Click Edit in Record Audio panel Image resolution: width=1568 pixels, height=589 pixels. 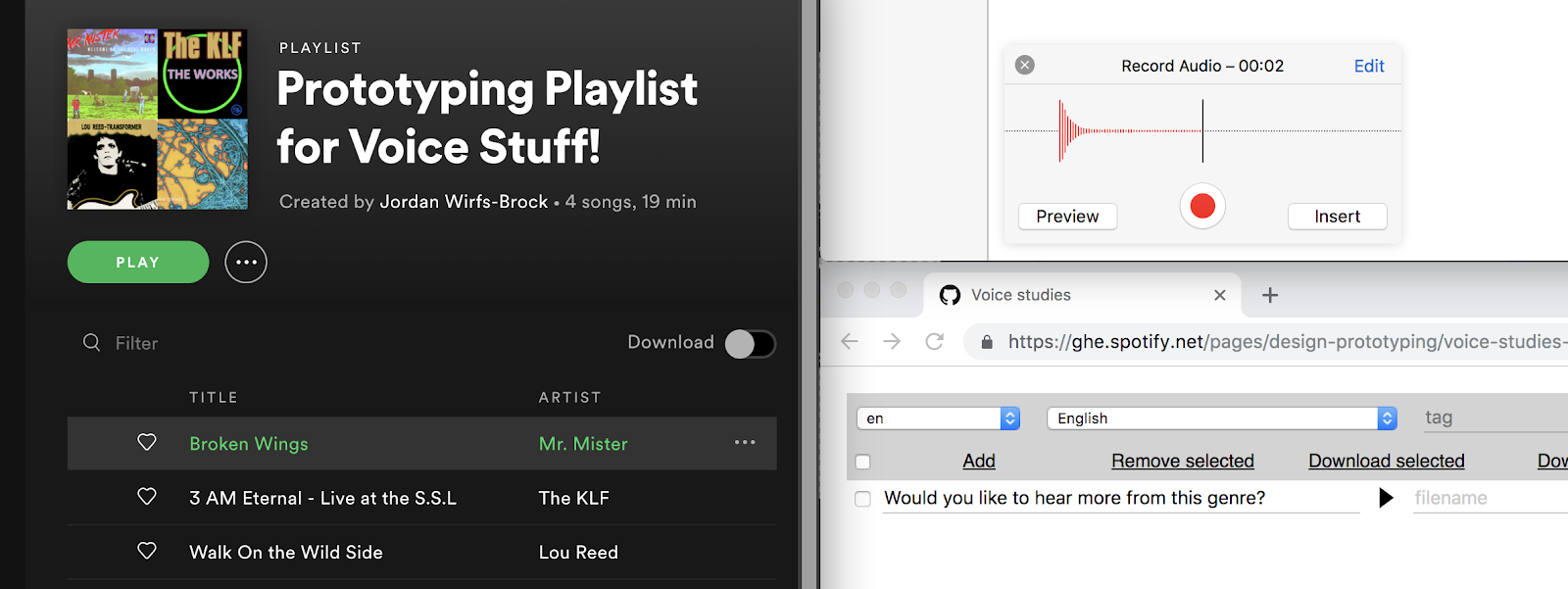pos(1369,66)
